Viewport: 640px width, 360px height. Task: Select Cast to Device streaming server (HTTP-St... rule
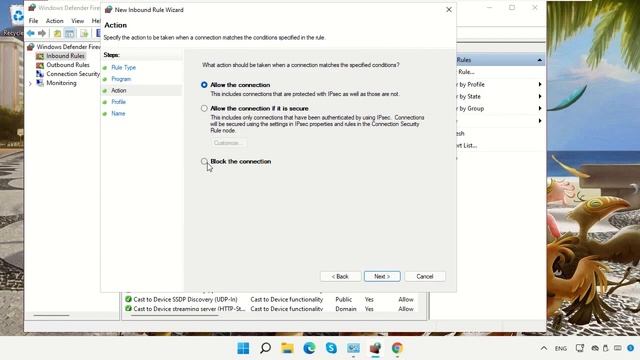tap(189, 309)
